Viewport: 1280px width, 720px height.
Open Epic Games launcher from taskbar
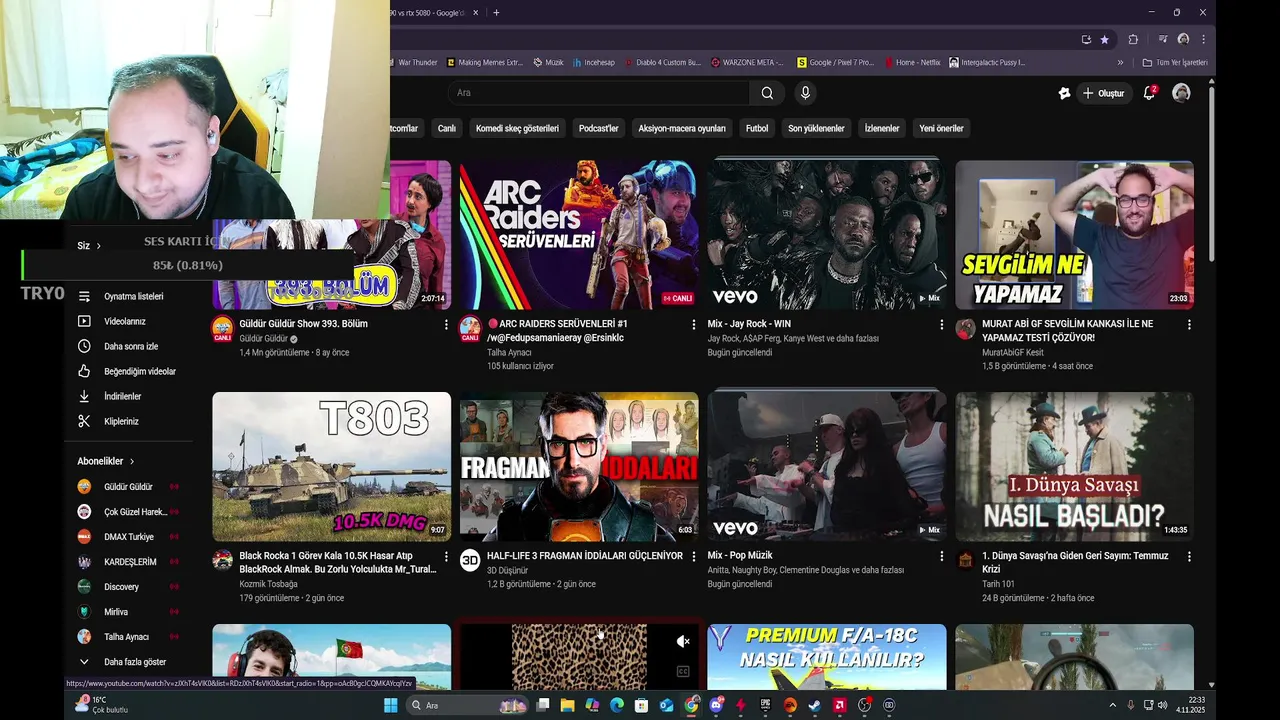[765, 705]
